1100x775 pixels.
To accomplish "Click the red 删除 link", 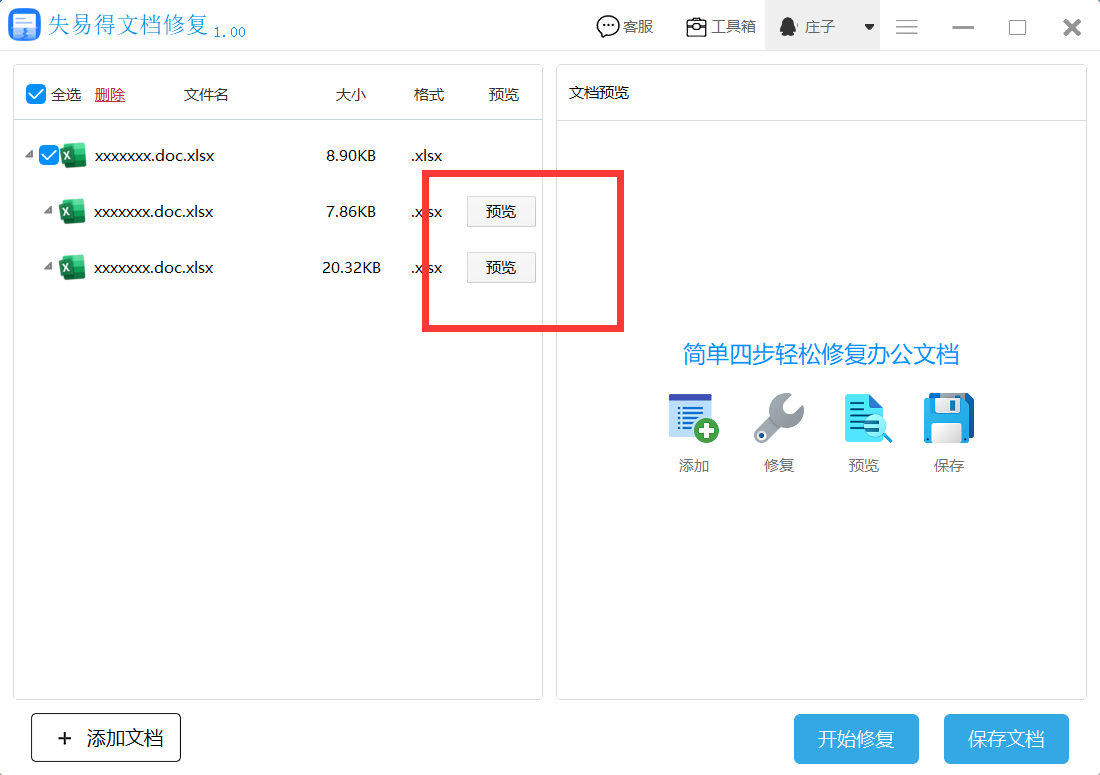I will [x=109, y=95].
